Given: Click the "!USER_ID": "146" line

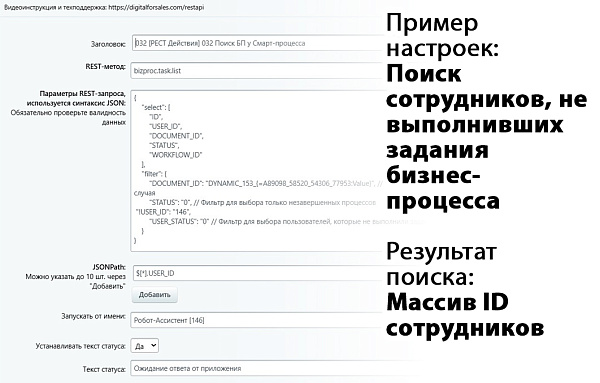Looking at the screenshot, I should pos(163,212).
